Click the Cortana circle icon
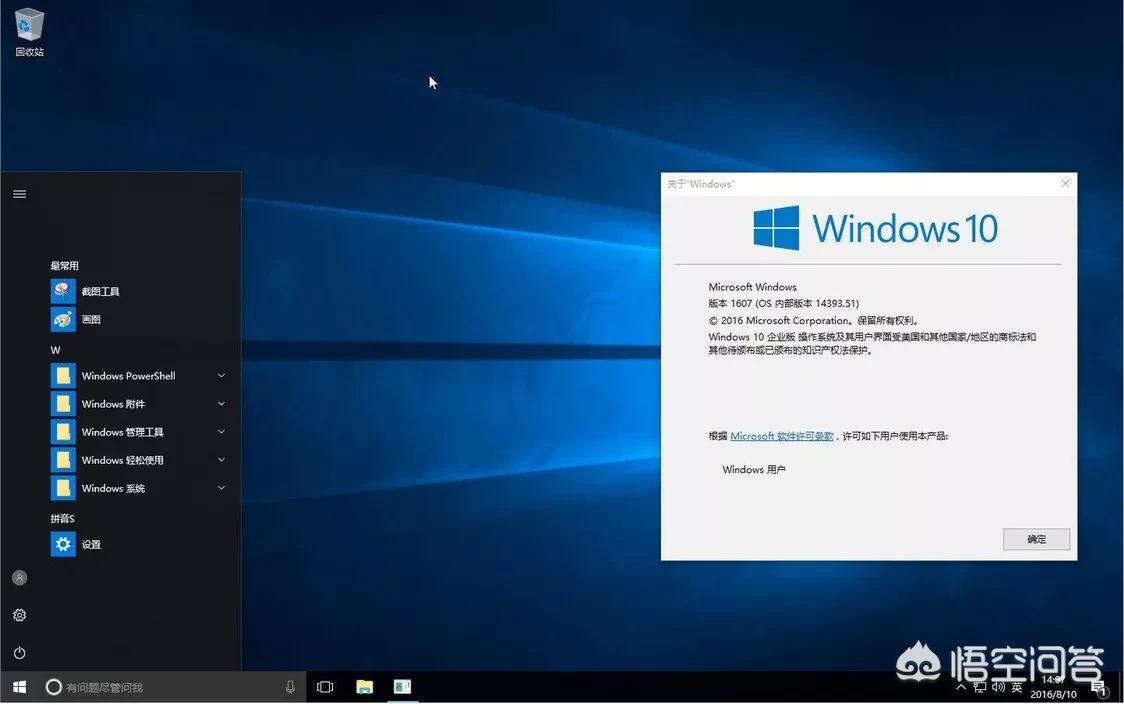 tap(53, 687)
